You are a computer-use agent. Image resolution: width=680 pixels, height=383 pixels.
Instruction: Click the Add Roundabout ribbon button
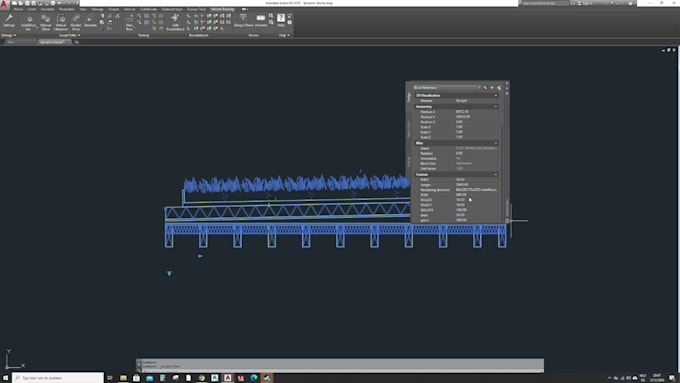(175, 22)
